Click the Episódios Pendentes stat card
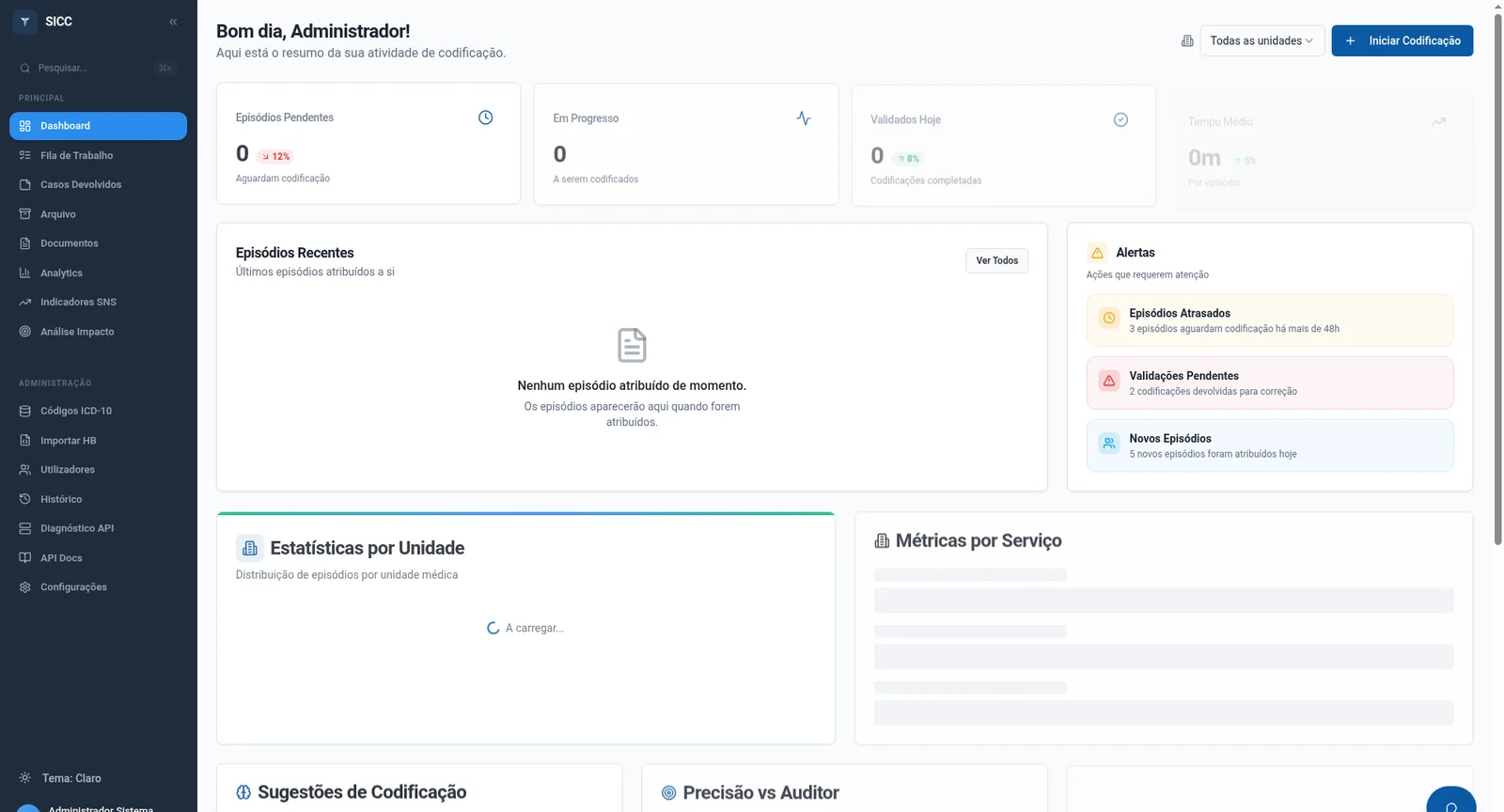Screen dimensions: 1504x812 pyautogui.click(x=368, y=144)
